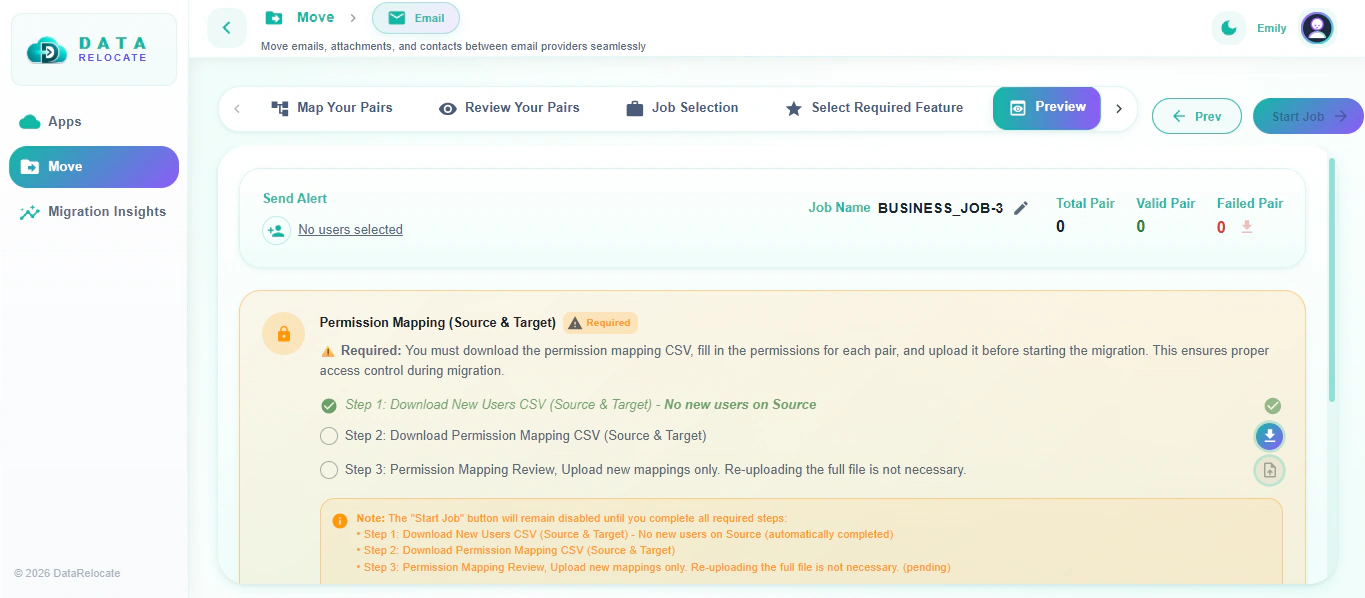Click the add-user Send Alert icon

point(277,230)
